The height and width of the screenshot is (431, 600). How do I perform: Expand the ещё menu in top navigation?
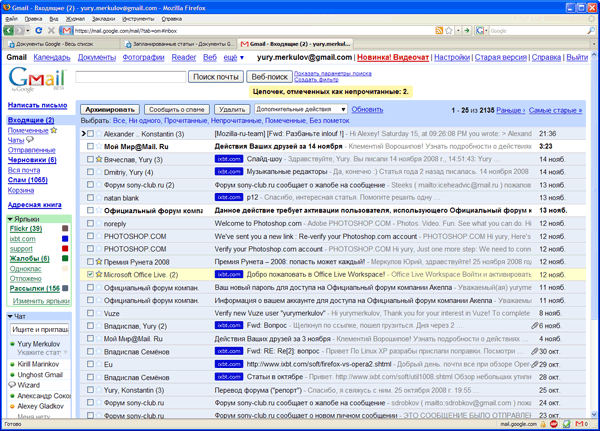click(233, 57)
